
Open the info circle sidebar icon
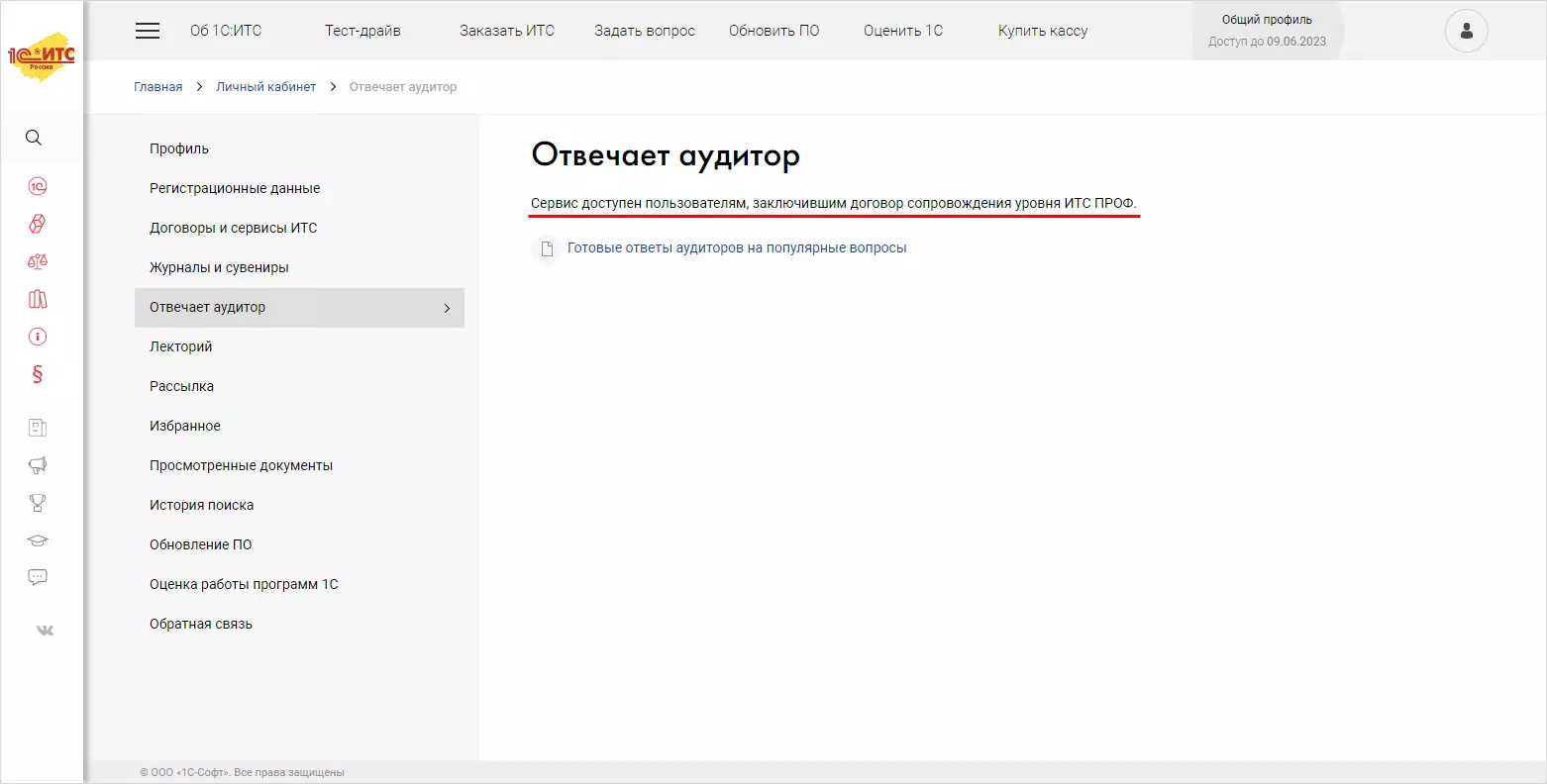coord(38,337)
